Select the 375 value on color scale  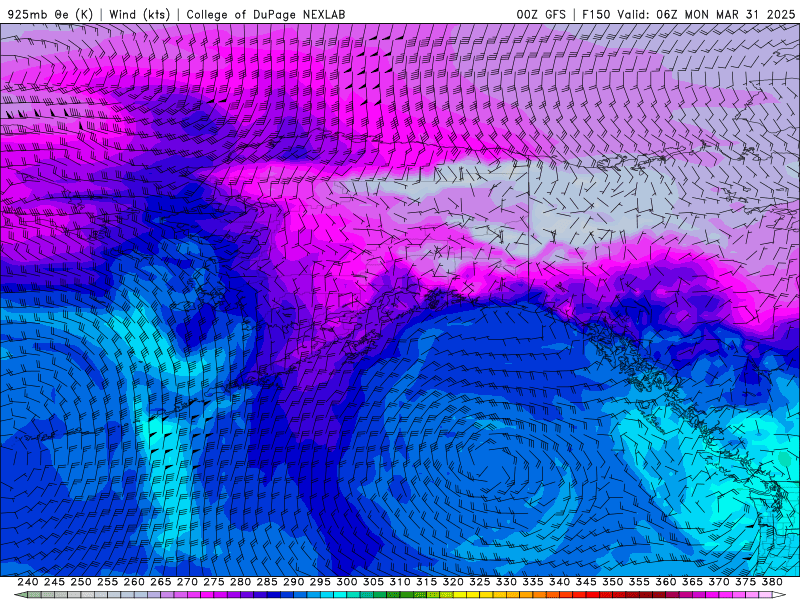point(745,582)
